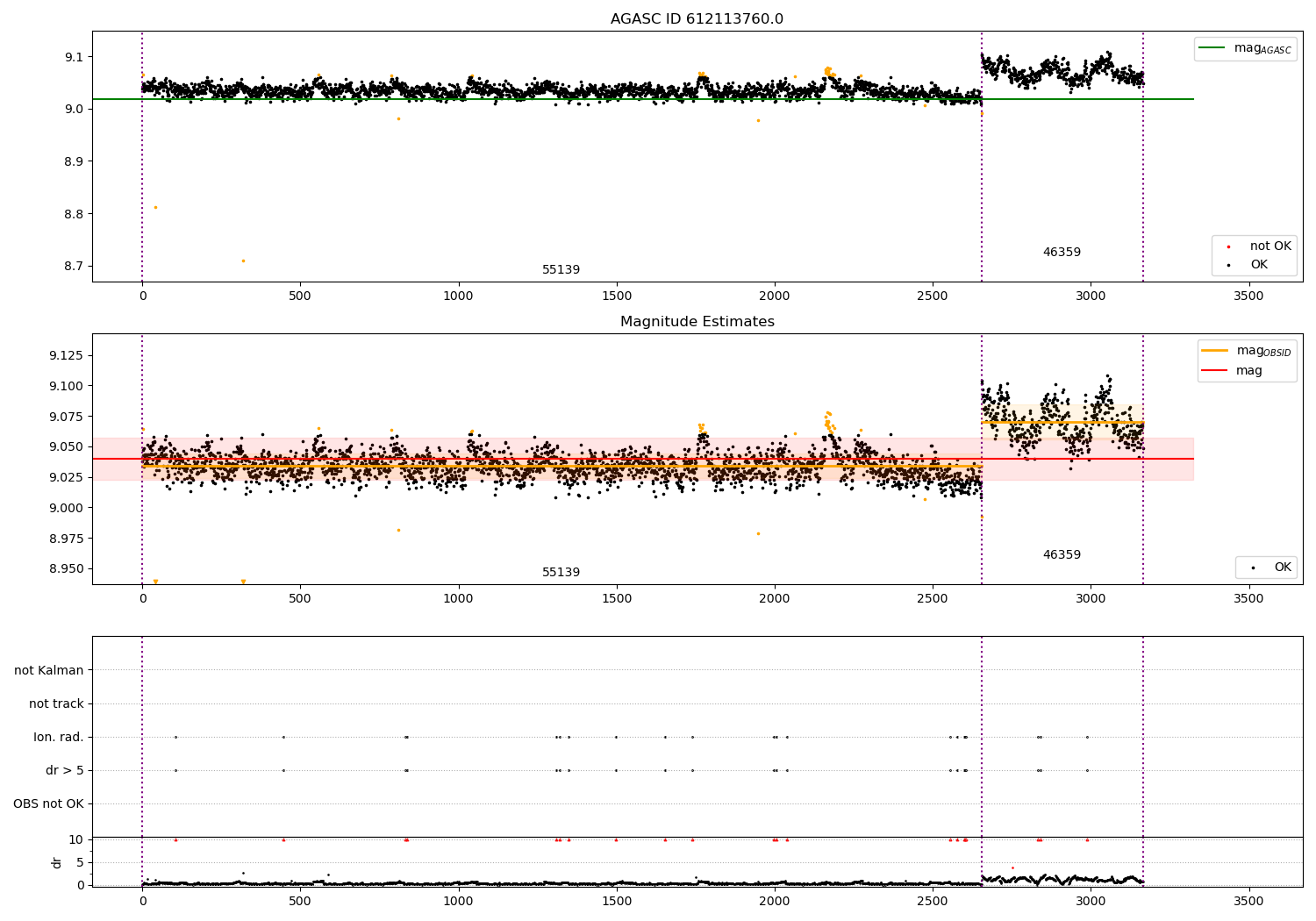
Task: Click the '3500' x-axis tick under the top plot
Action: [1248, 296]
